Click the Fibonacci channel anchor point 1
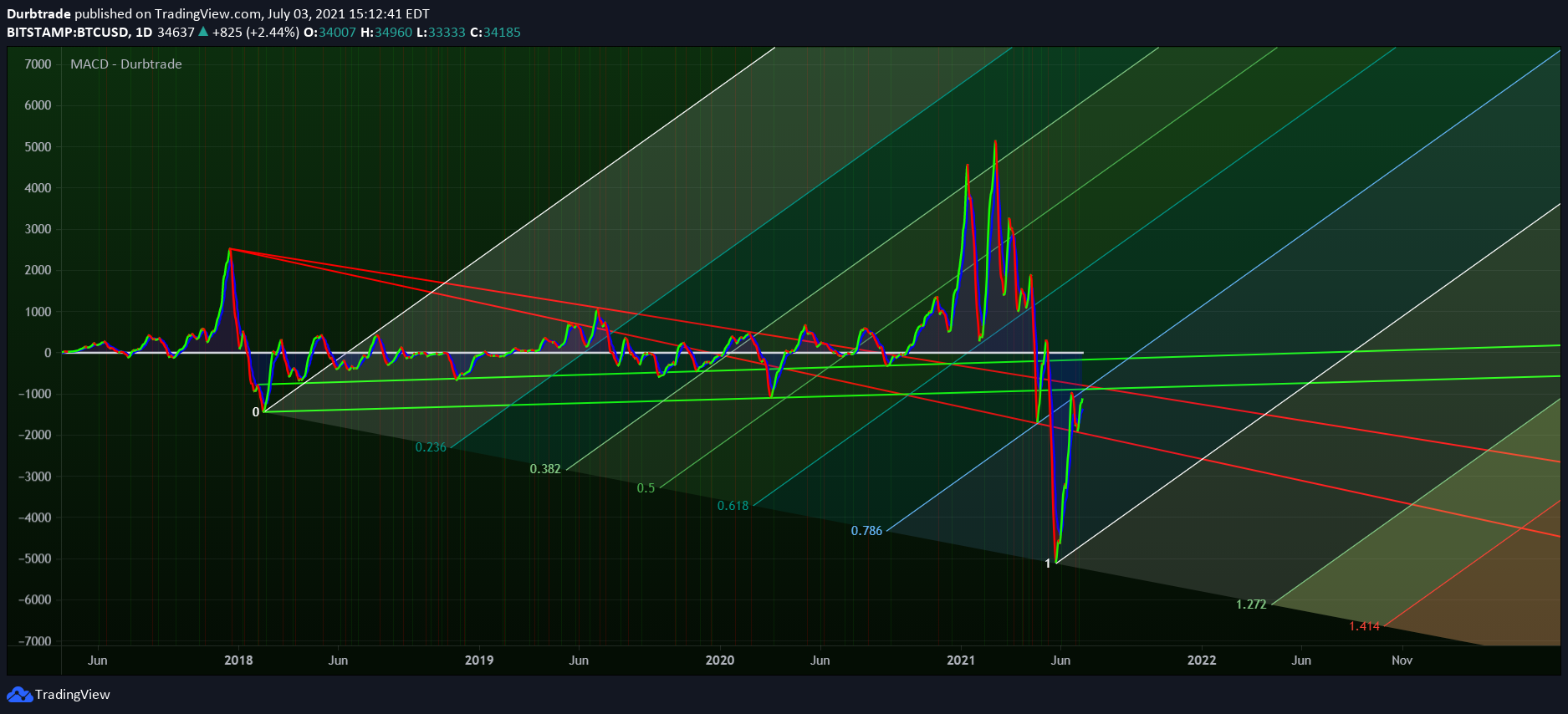 1048,564
